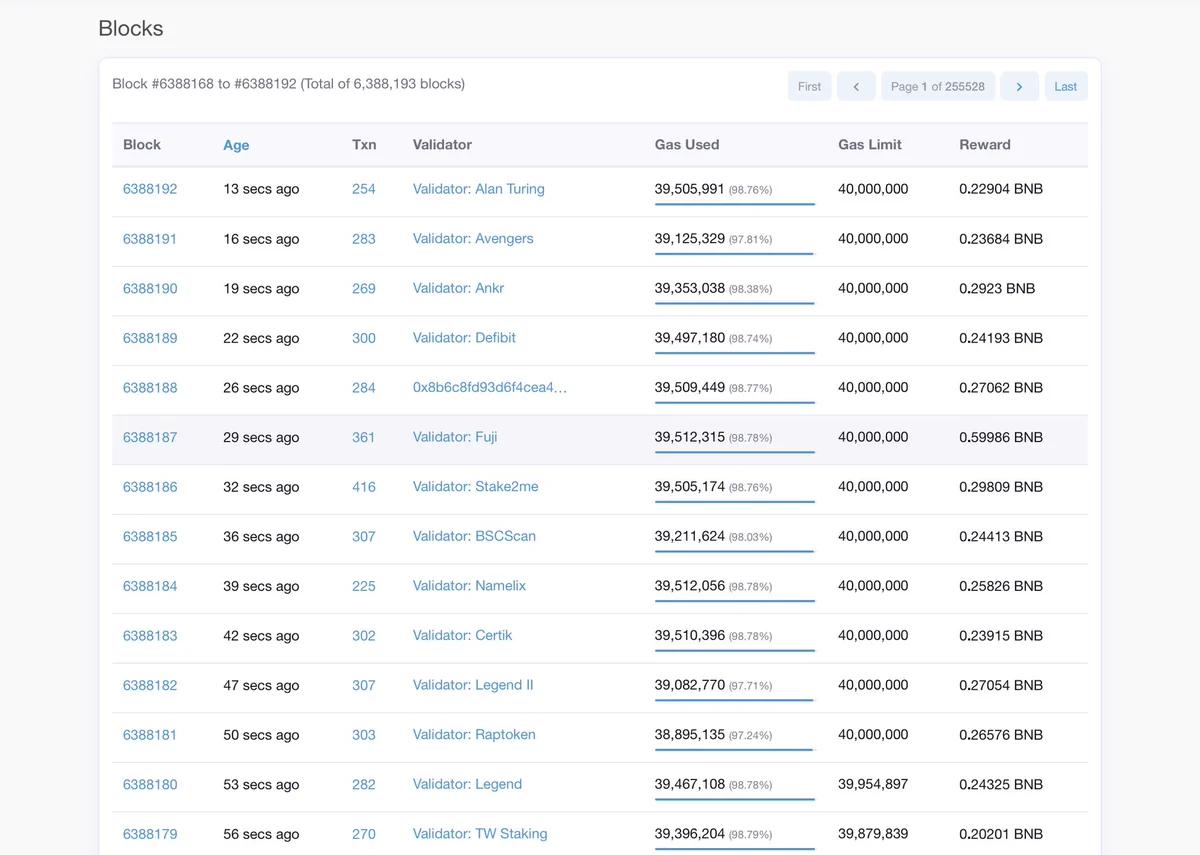The image size is (1200, 855).
Task: Select gas limit value 39,954,897
Action: point(873,784)
